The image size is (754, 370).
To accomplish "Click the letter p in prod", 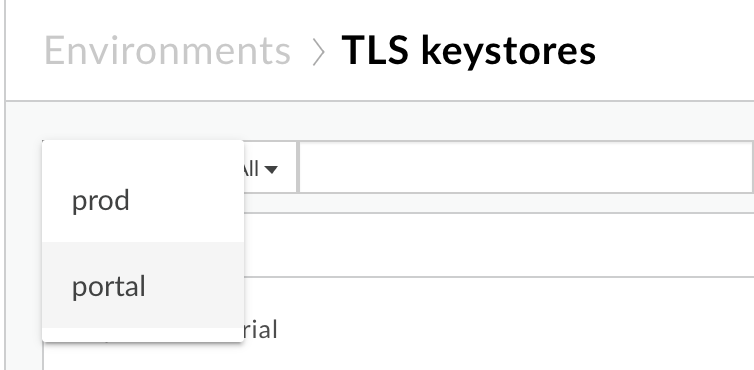I will [x=77, y=203].
